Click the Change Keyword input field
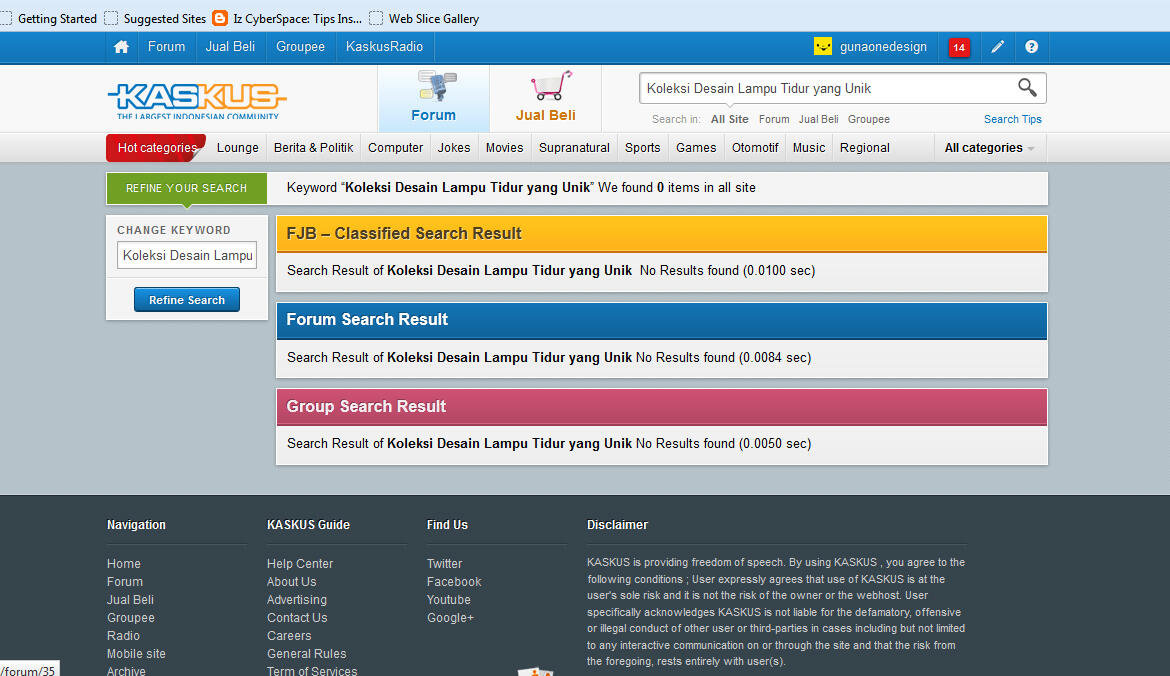The width and height of the screenshot is (1170, 676). click(187, 255)
